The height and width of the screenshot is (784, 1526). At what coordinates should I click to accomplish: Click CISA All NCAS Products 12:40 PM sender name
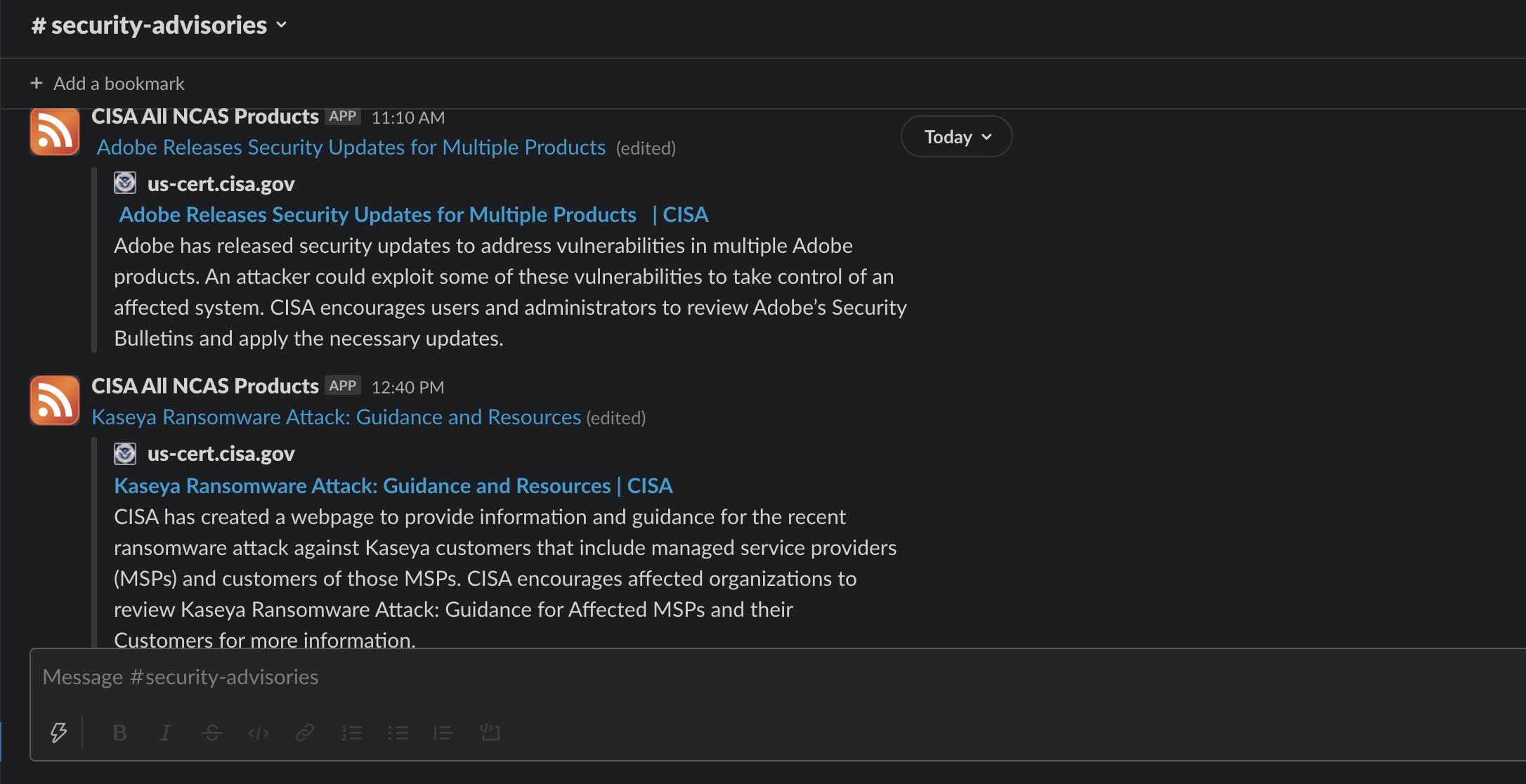tap(205, 386)
